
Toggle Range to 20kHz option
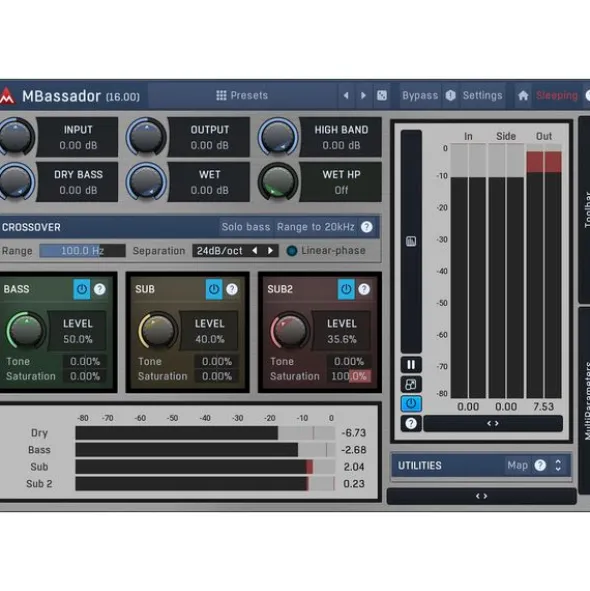pyautogui.click(x=316, y=227)
